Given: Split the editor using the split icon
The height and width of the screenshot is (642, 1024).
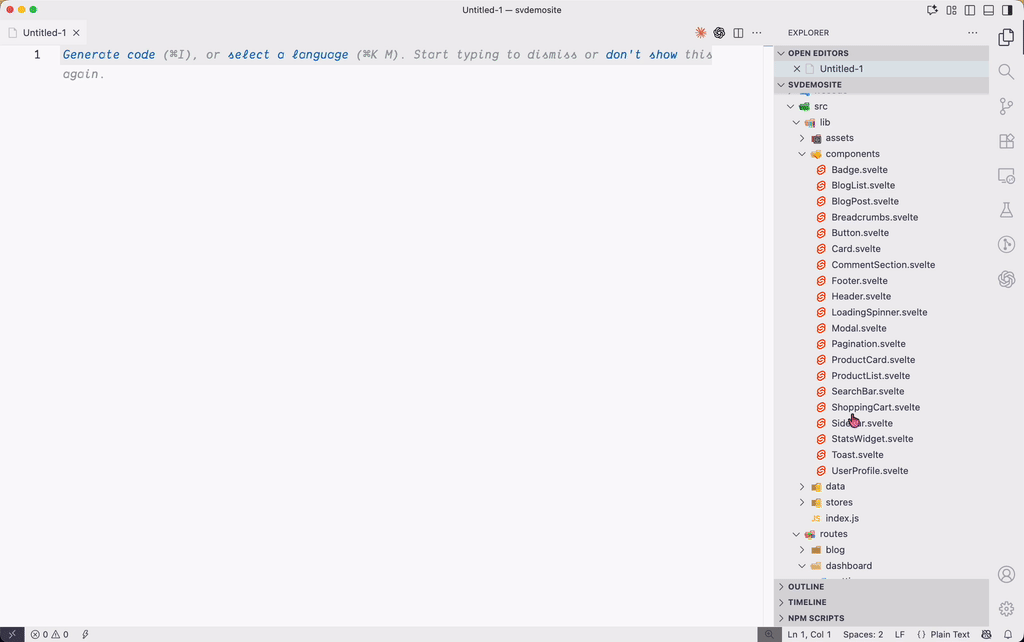Looking at the screenshot, I should click(x=738, y=32).
